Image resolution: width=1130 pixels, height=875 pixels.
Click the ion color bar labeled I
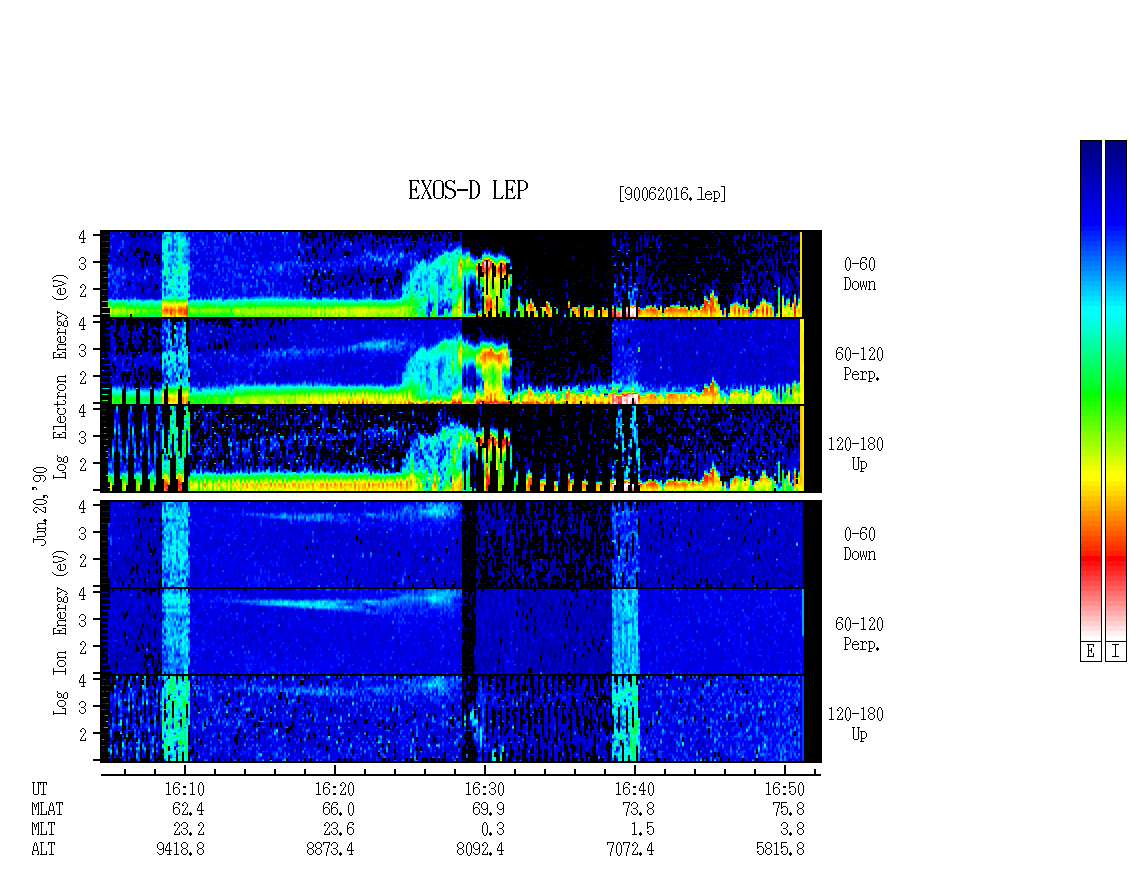pos(1116,390)
